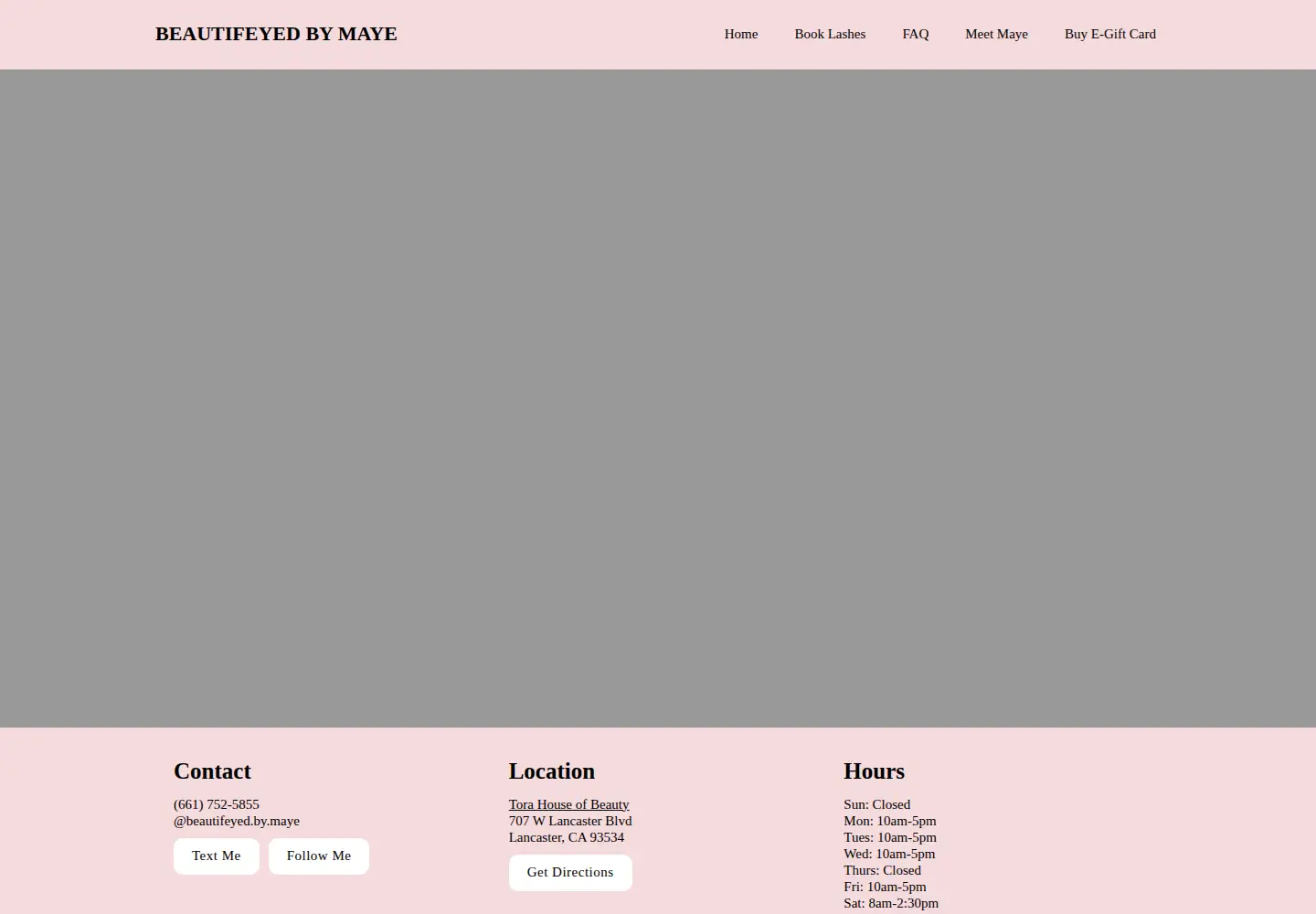Click the Hours heading
1316x914 pixels.
tap(874, 771)
